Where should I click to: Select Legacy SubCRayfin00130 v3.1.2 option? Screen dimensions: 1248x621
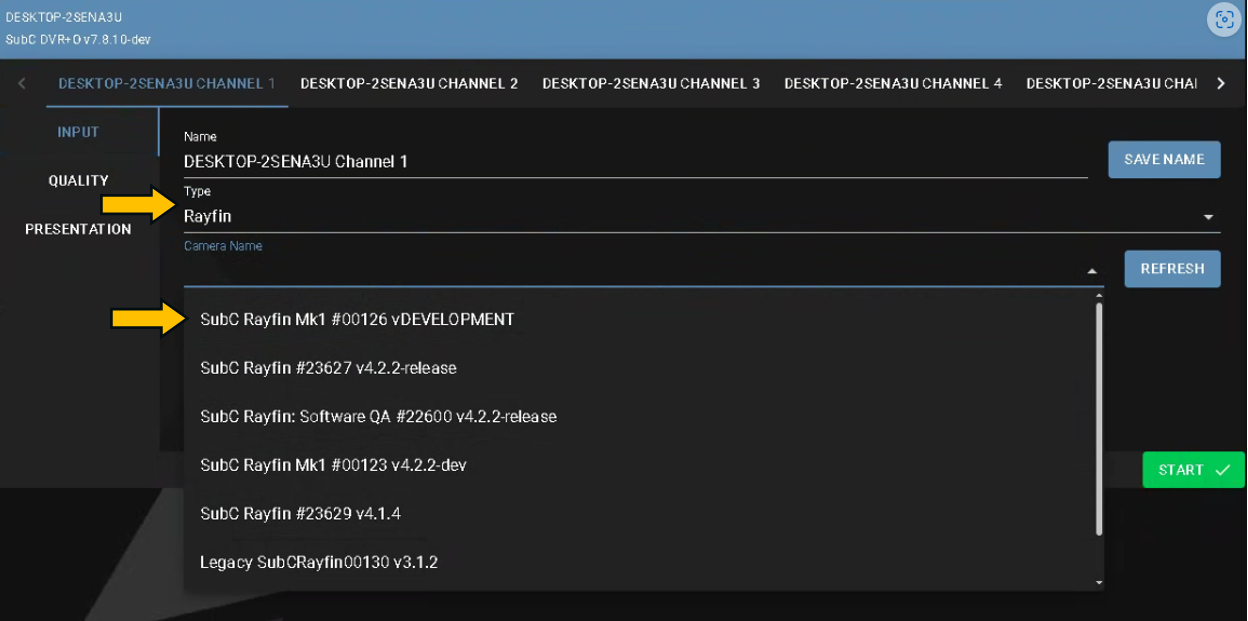[319, 563]
